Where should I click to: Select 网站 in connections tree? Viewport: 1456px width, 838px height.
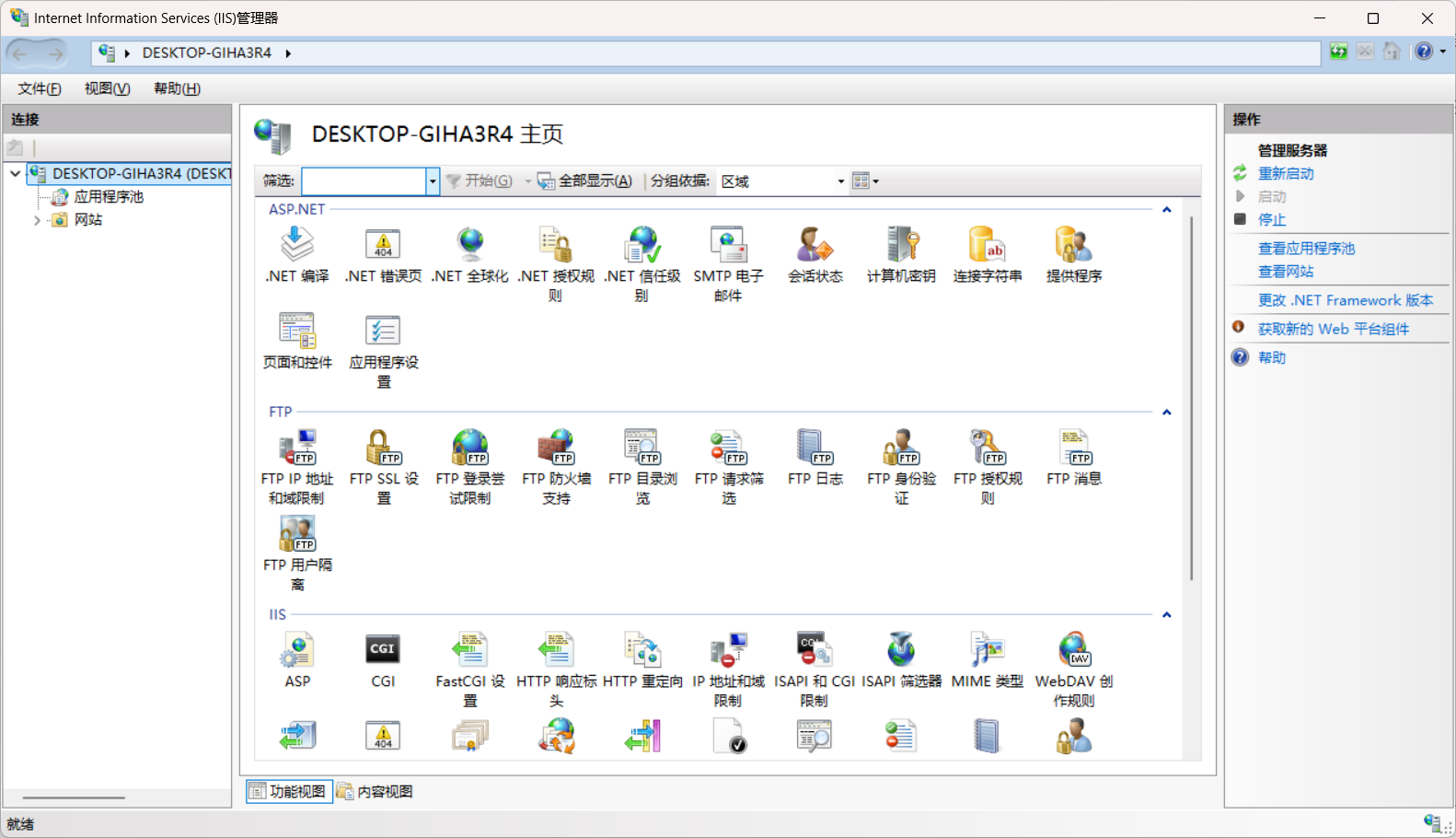(x=88, y=220)
